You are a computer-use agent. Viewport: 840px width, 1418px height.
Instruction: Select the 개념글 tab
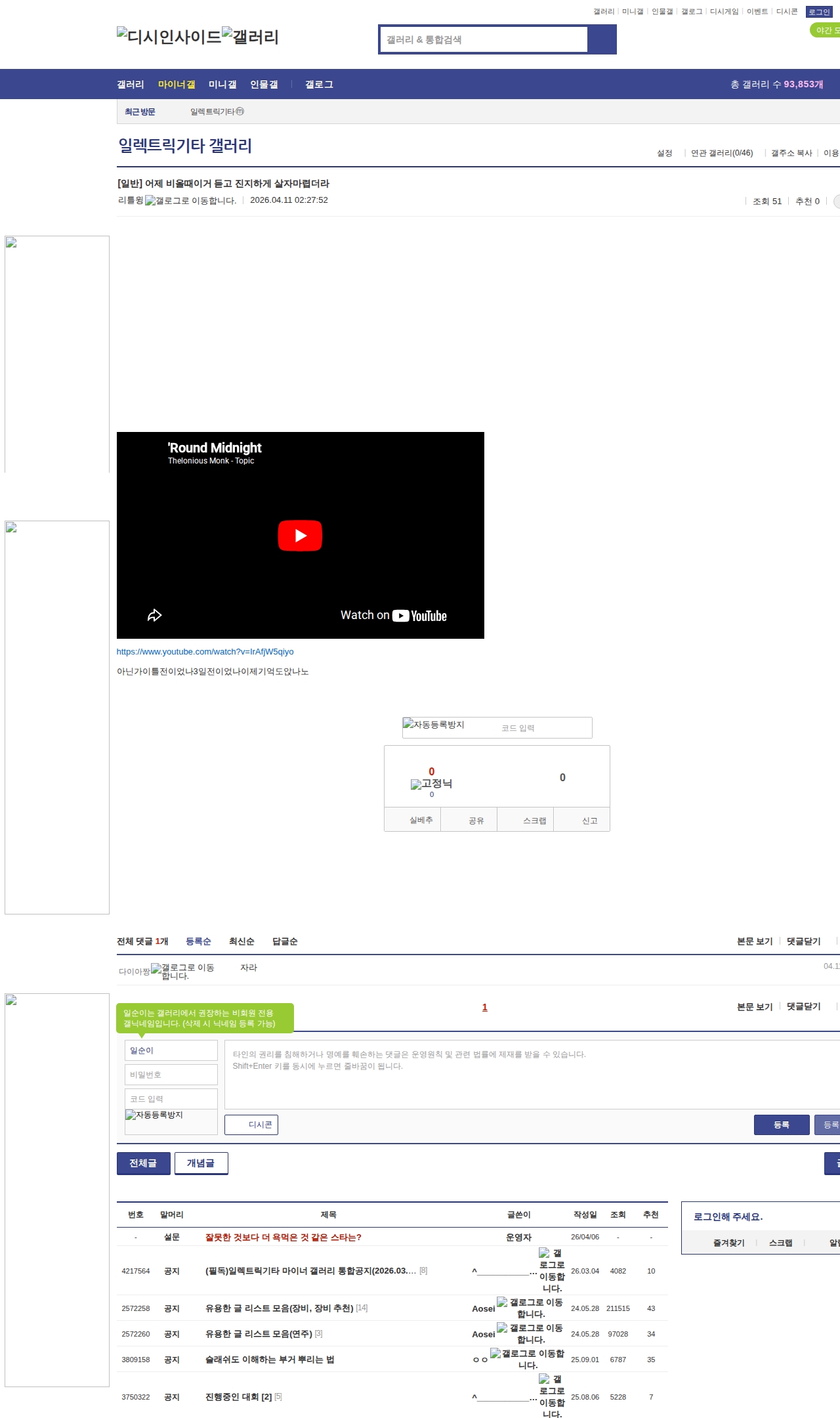[201, 1163]
